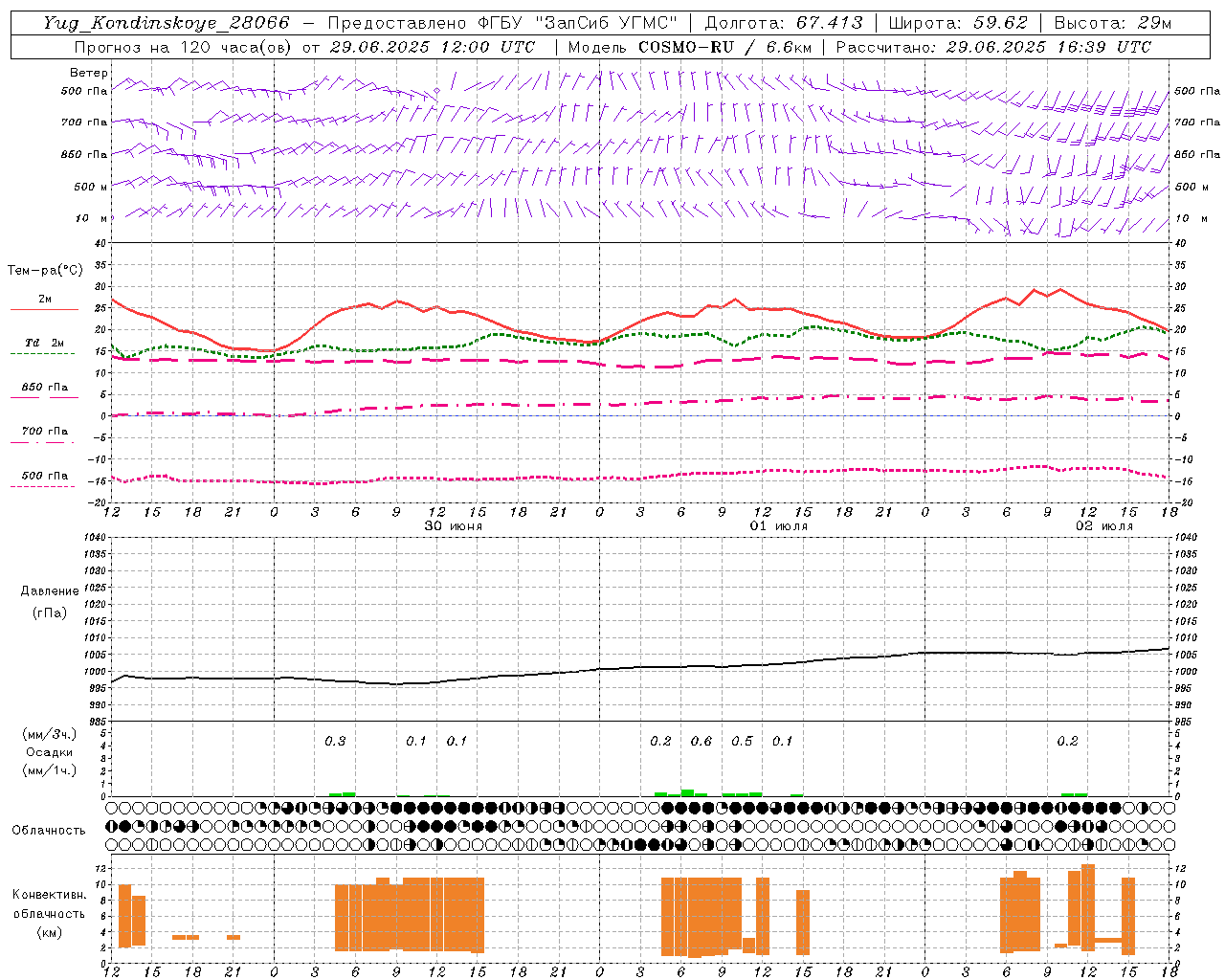Select the "ЗапСиб УГМС" provider text
Screen dimensions: 1225x980
pyautogui.click(x=606, y=23)
